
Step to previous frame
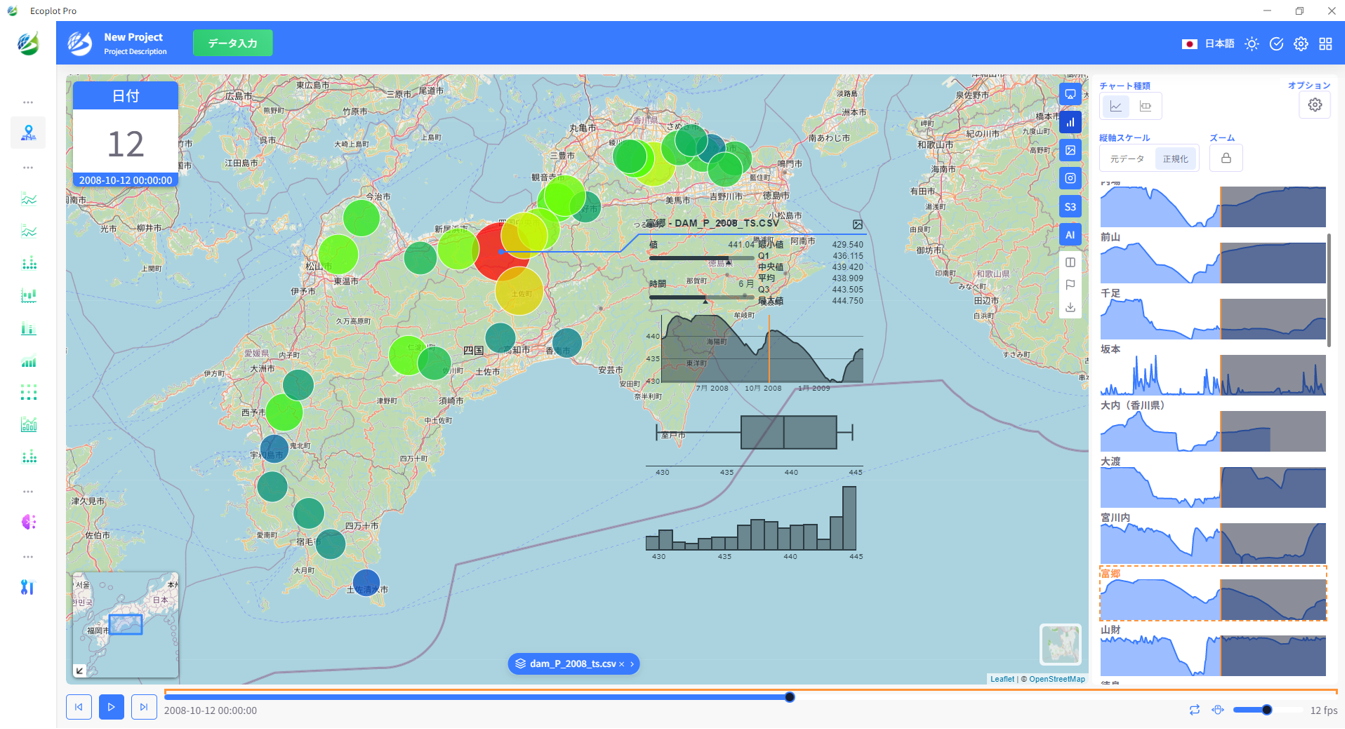coord(79,707)
